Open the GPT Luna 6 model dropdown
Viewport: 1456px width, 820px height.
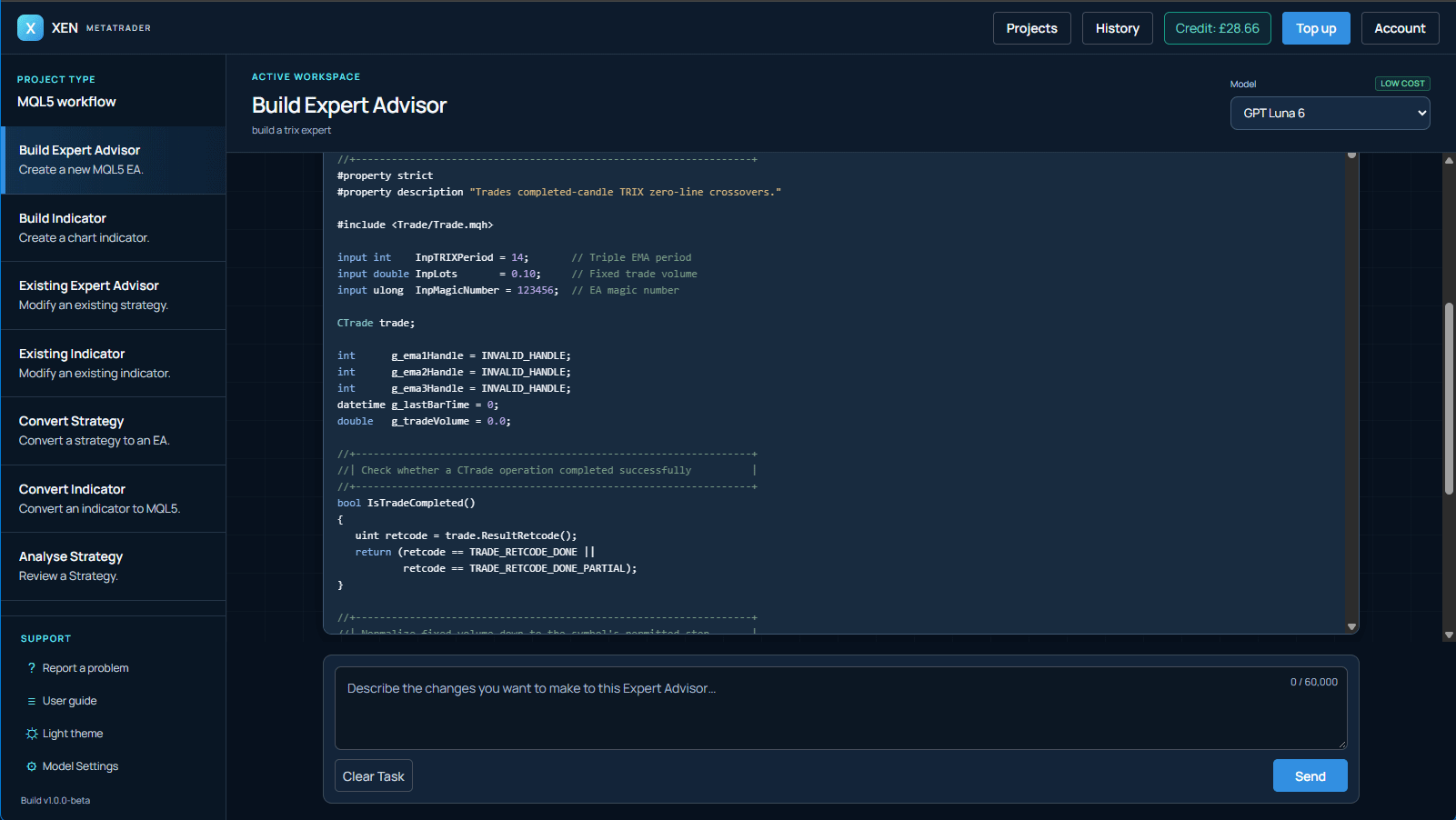[1330, 114]
